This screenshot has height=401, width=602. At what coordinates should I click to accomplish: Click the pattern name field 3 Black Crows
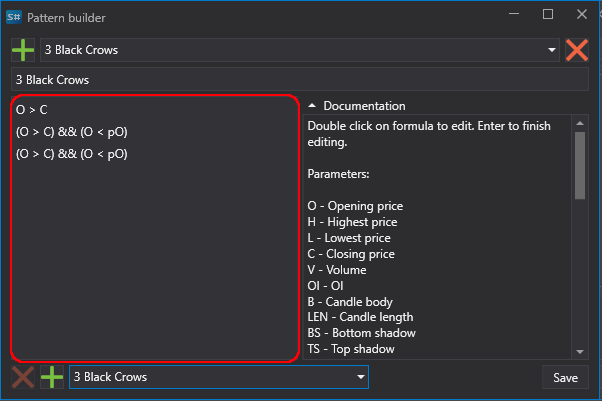pos(300,80)
